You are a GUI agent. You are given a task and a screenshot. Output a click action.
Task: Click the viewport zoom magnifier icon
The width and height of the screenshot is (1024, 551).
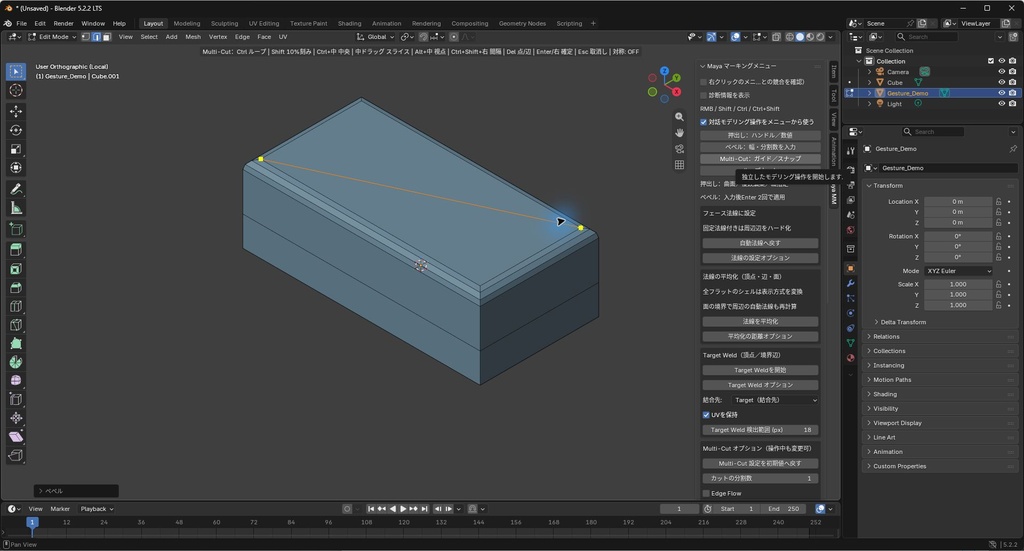tap(679, 117)
